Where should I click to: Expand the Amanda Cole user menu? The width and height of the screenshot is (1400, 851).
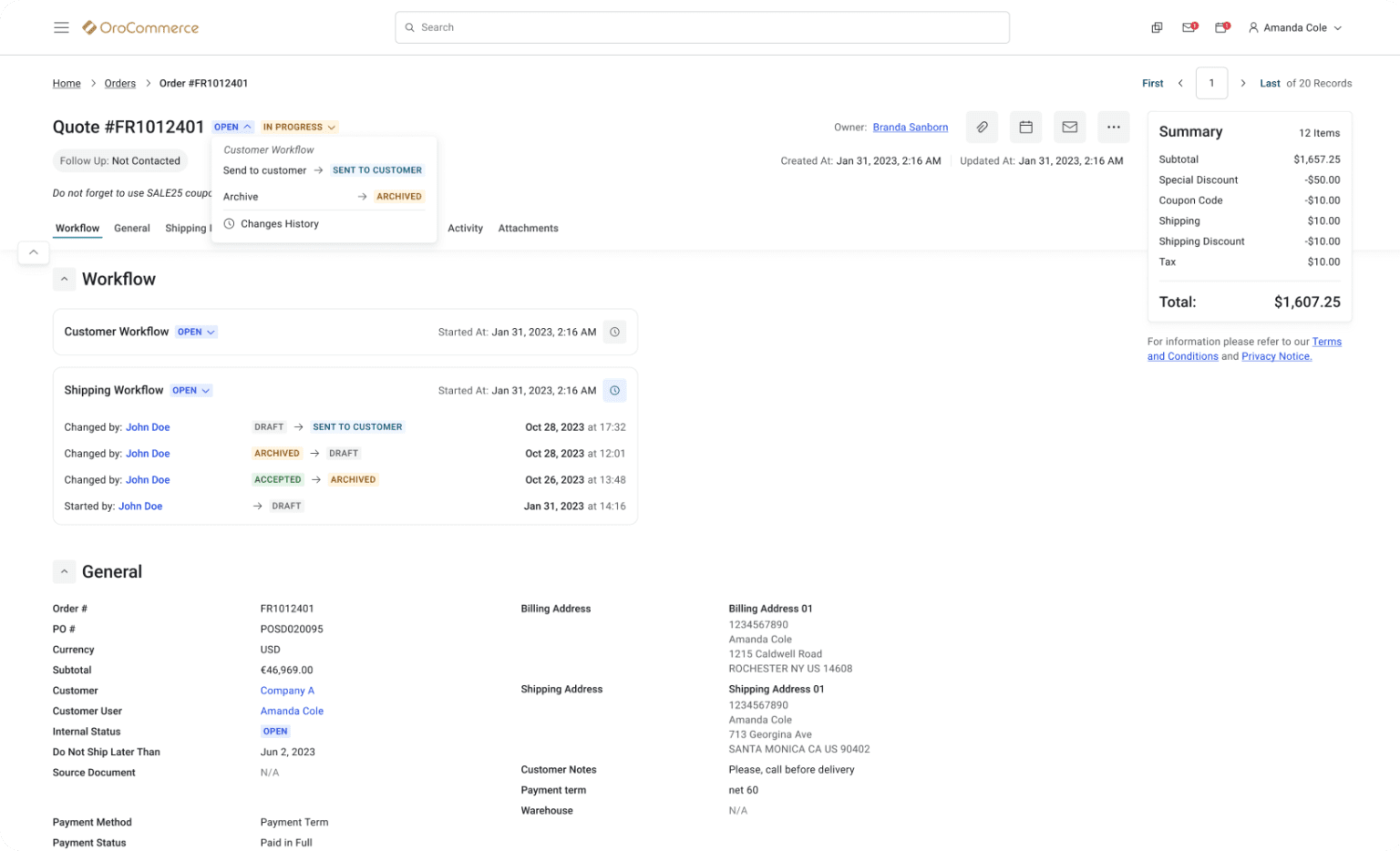(1295, 27)
